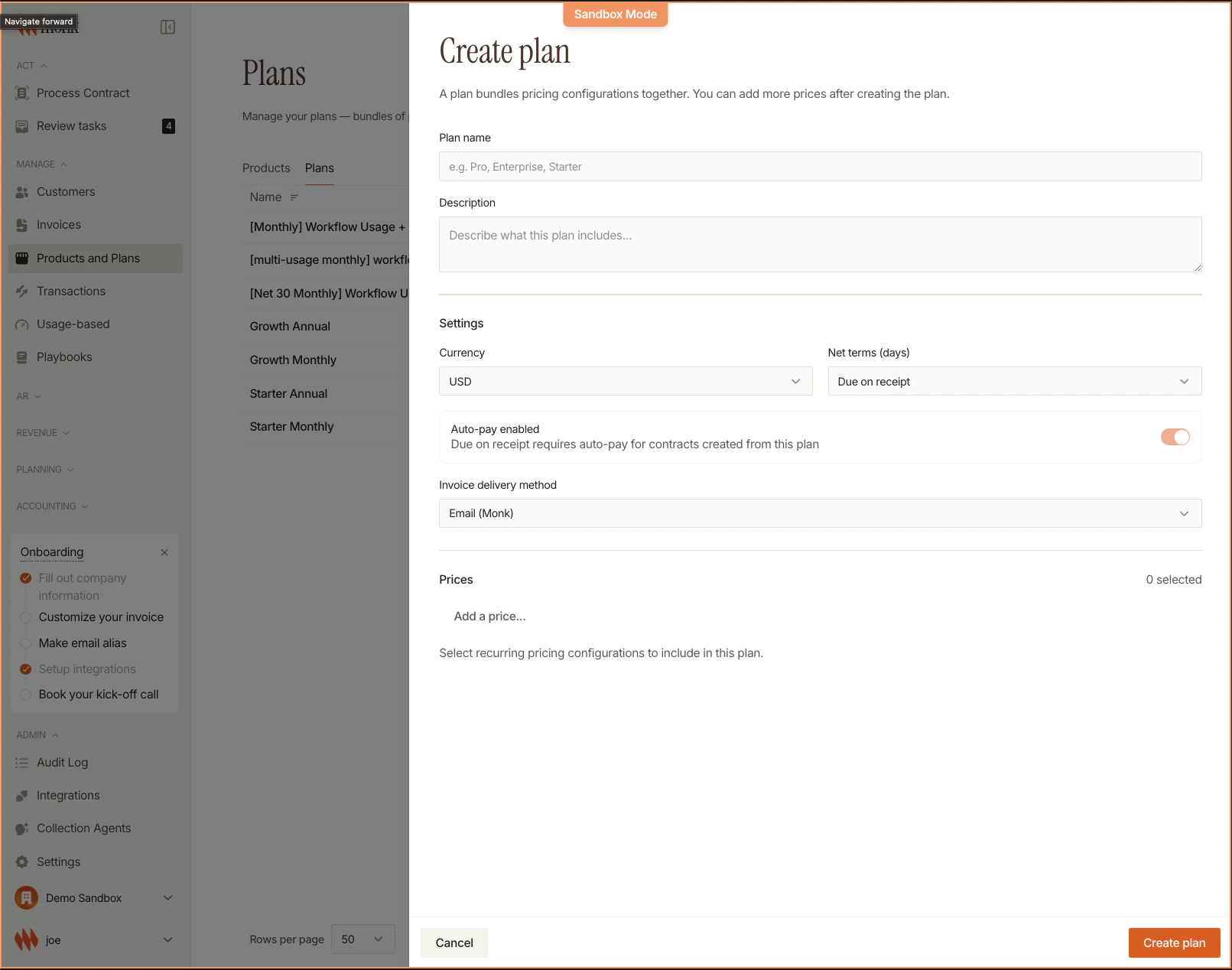Cancel plan creation
The image size is (1232, 970).
(453, 942)
